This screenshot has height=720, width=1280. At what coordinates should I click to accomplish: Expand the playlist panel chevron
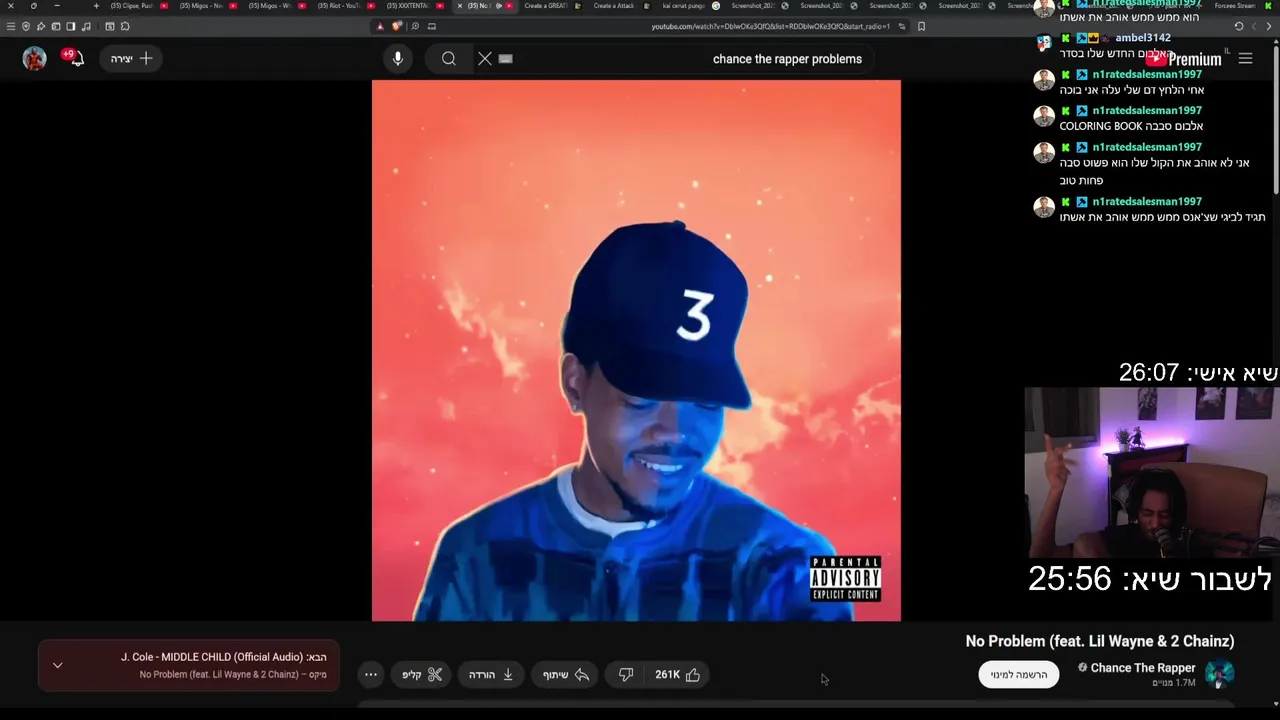tap(57, 665)
